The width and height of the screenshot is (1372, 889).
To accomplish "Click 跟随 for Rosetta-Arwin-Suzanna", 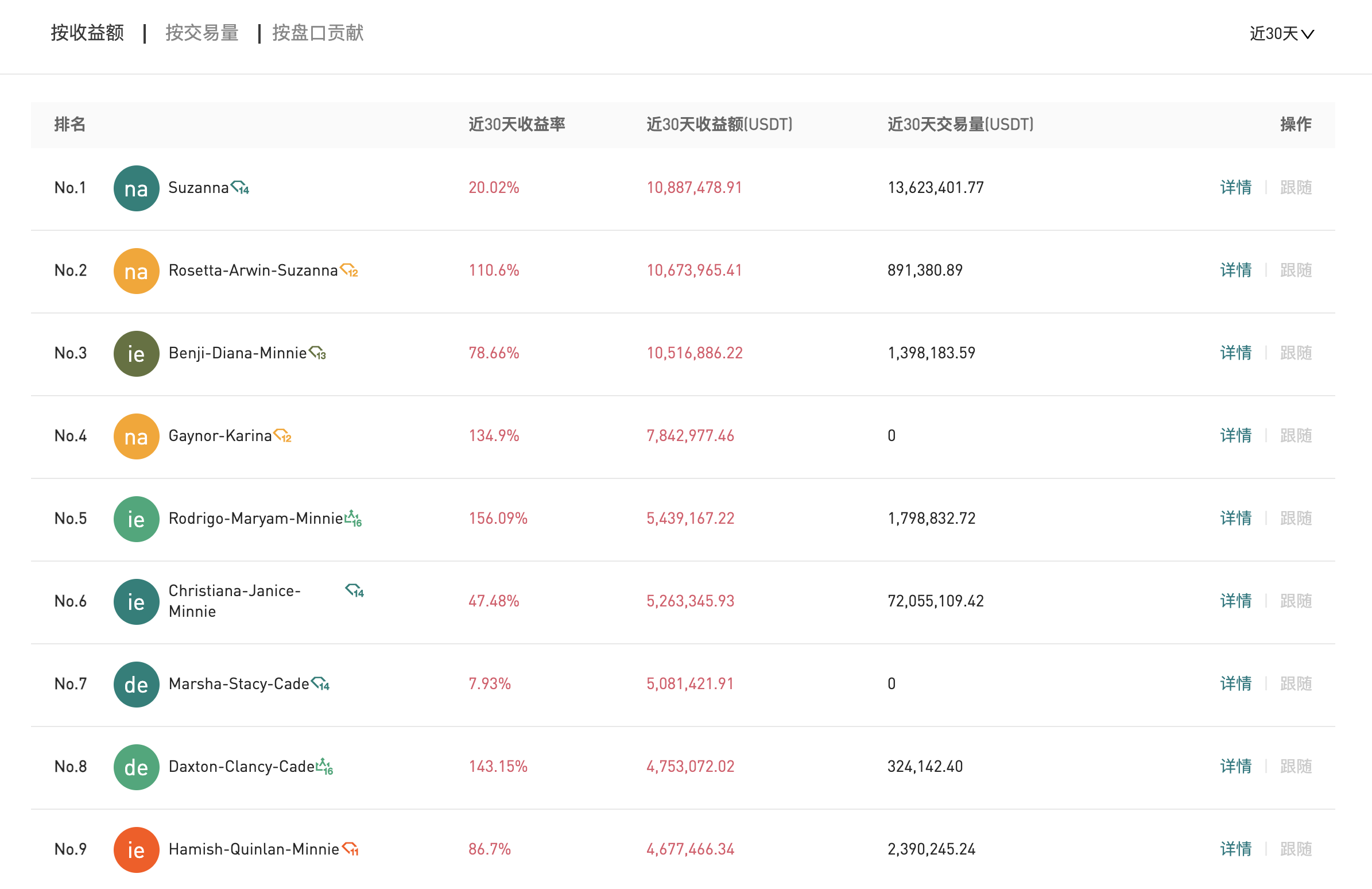I will (x=1295, y=270).
